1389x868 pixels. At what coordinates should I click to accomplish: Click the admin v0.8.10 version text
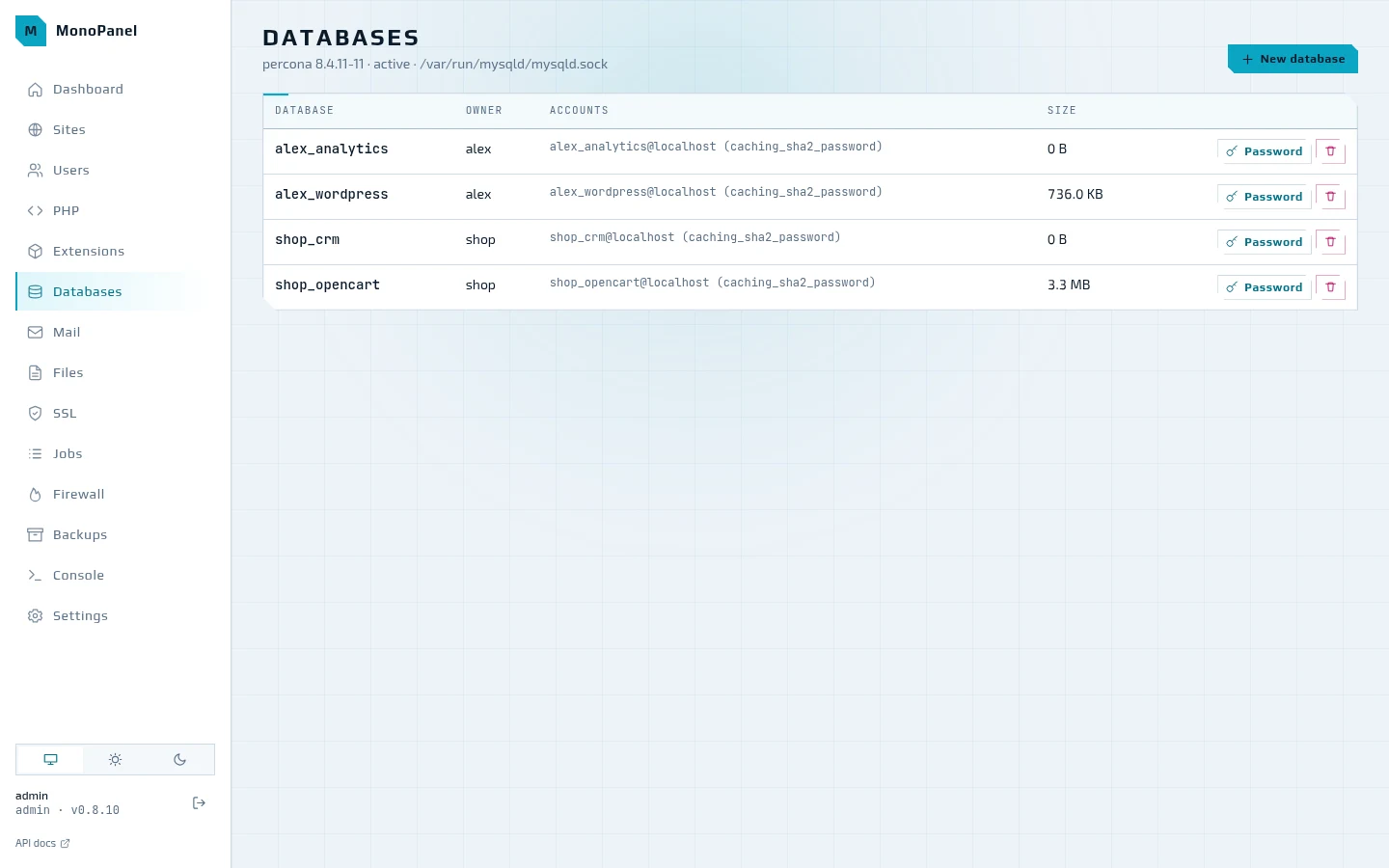68,810
